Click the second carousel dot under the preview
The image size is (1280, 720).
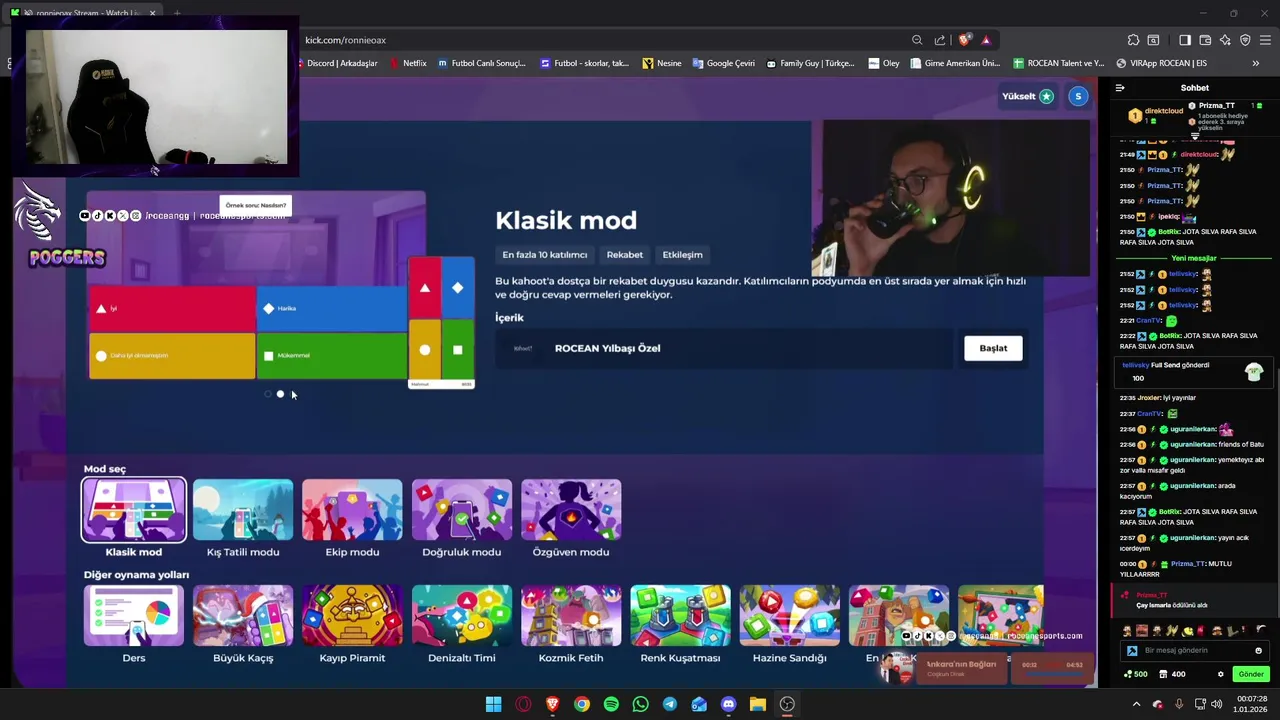click(280, 394)
